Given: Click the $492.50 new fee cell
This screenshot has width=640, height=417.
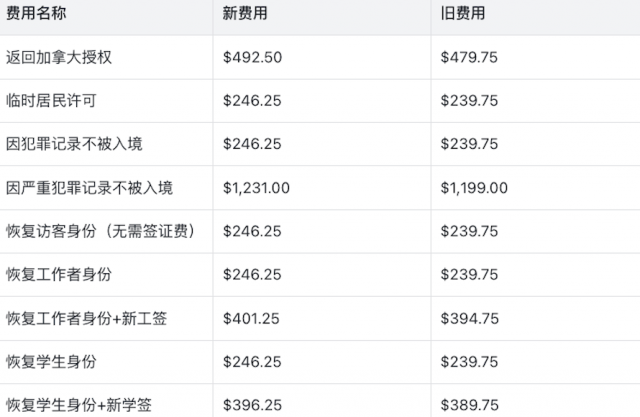Looking at the screenshot, I should (x=253, y=57).
